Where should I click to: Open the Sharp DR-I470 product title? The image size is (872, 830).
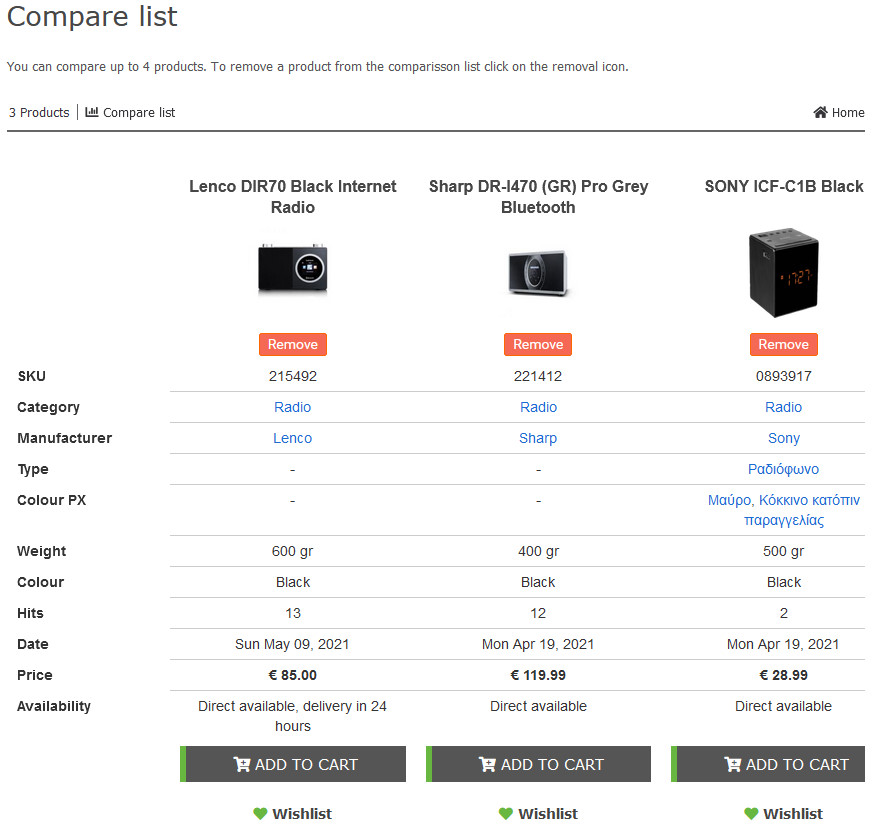tap(538, 196)
